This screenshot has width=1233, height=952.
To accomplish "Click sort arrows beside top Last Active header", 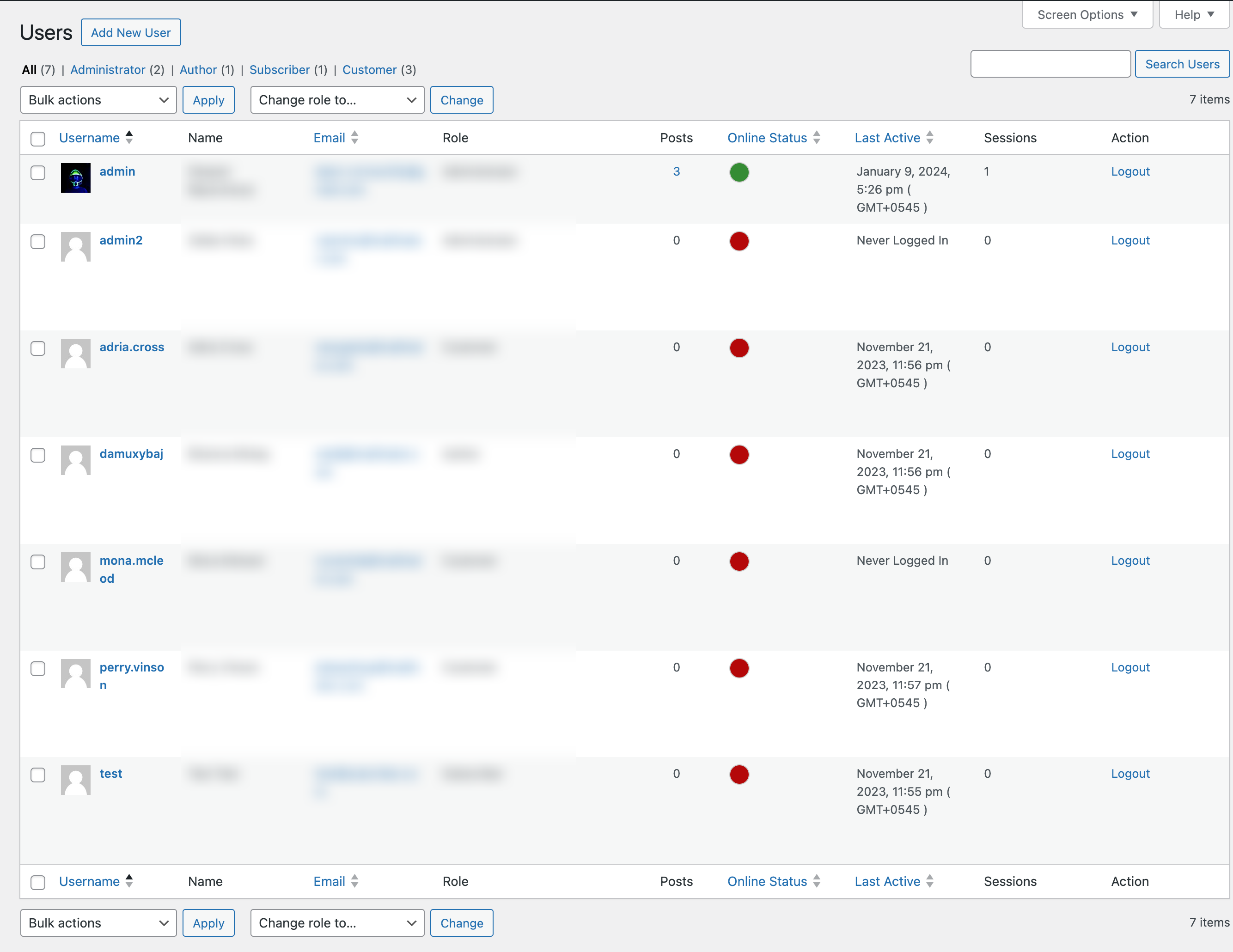I will click(x=930, y=137).
